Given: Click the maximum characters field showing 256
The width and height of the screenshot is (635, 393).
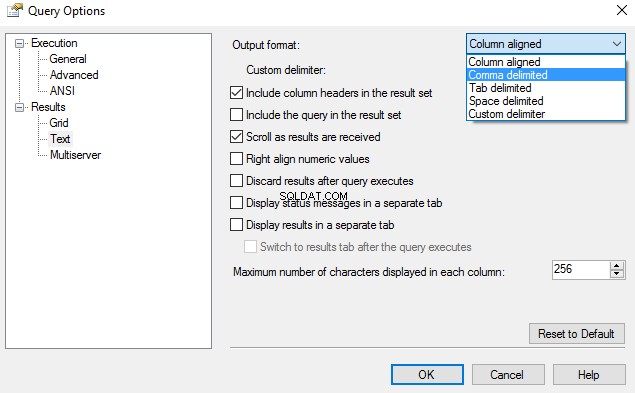Looking at the screenshot, I should coord(581,269).
